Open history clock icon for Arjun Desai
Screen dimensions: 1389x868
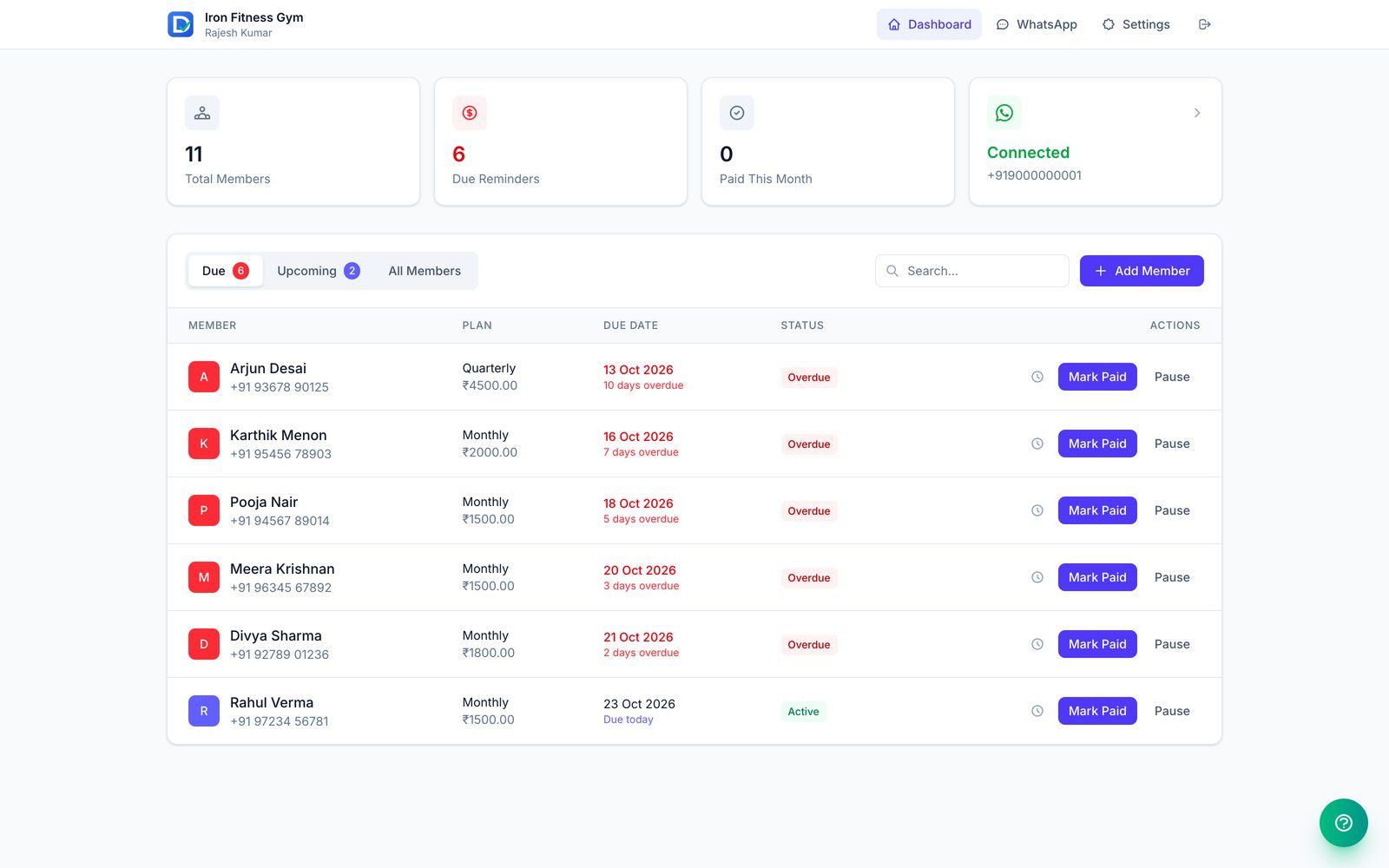point(1037,377)
